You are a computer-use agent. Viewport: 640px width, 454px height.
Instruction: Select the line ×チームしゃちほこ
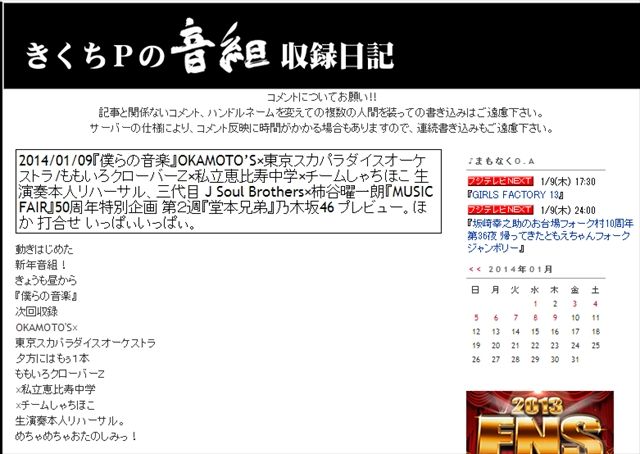pos(55,405)
